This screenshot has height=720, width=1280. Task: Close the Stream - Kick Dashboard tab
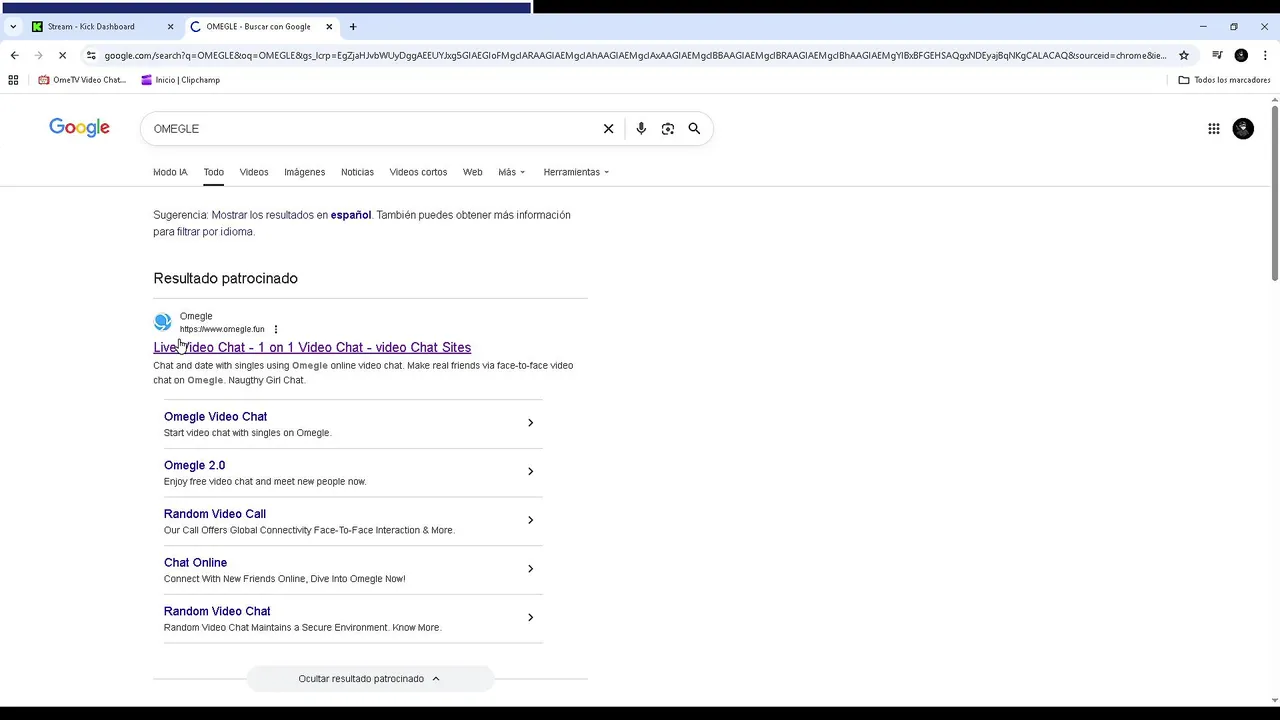(170, 27)
